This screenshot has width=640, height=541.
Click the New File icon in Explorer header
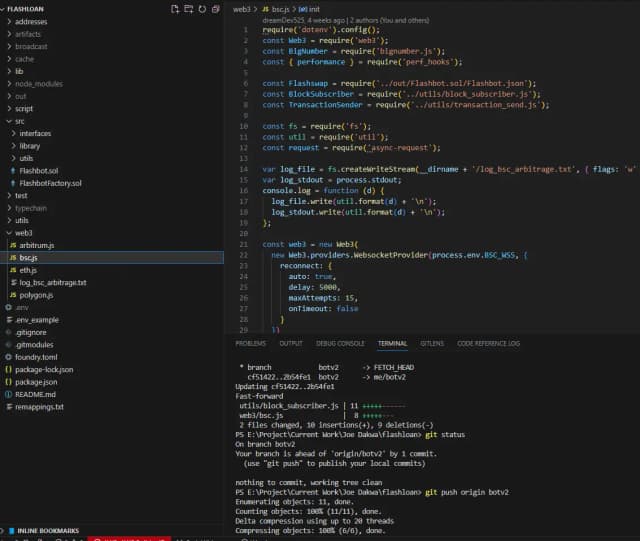coord(175,8)
